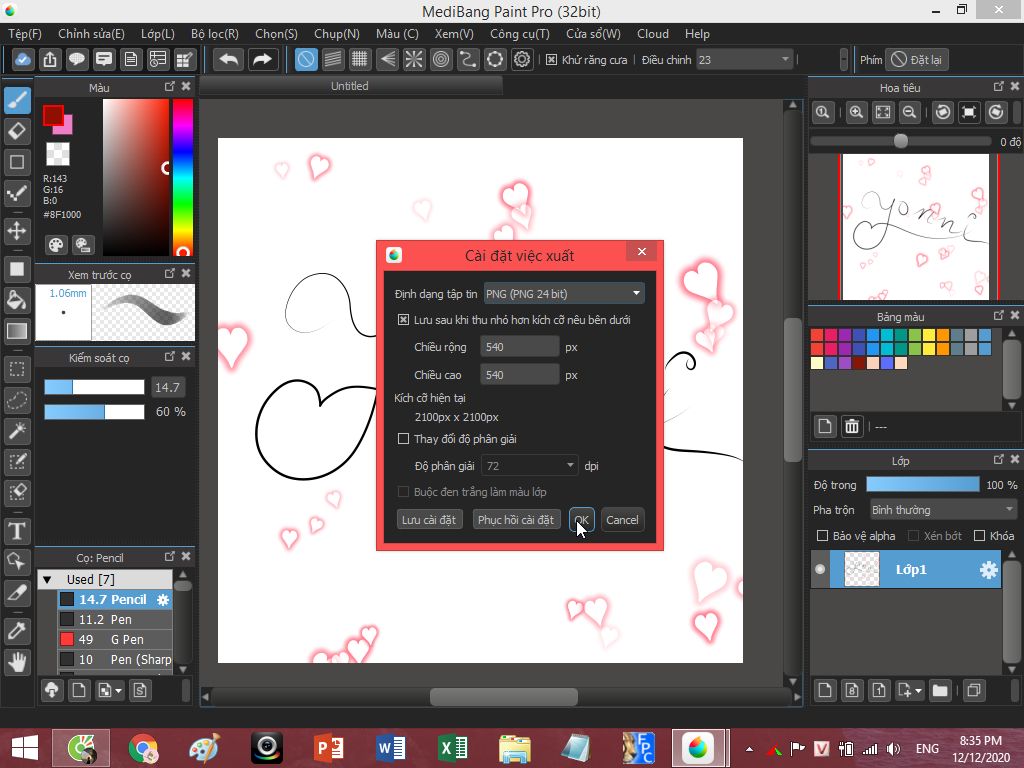
Task: Open the 14.7 Pencil brush settings gear
Action: 163,600
